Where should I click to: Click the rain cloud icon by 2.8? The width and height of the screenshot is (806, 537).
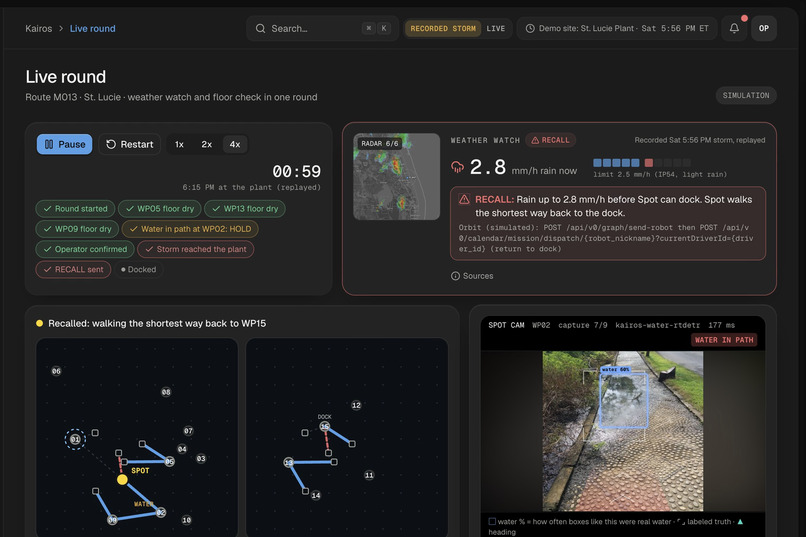pyautogui.click(x=457, y=167)
